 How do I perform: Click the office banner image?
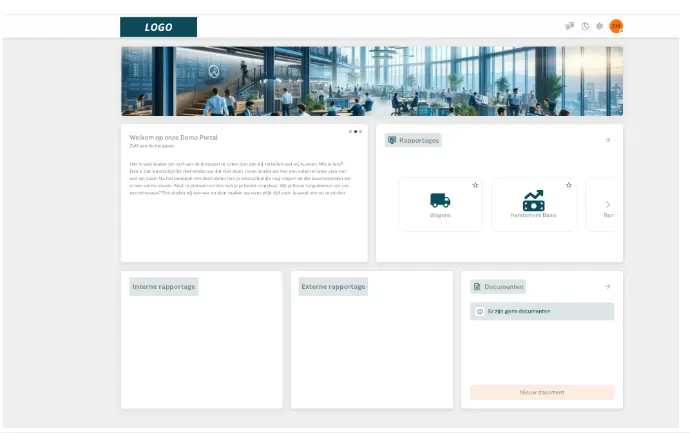coord(371,81)
